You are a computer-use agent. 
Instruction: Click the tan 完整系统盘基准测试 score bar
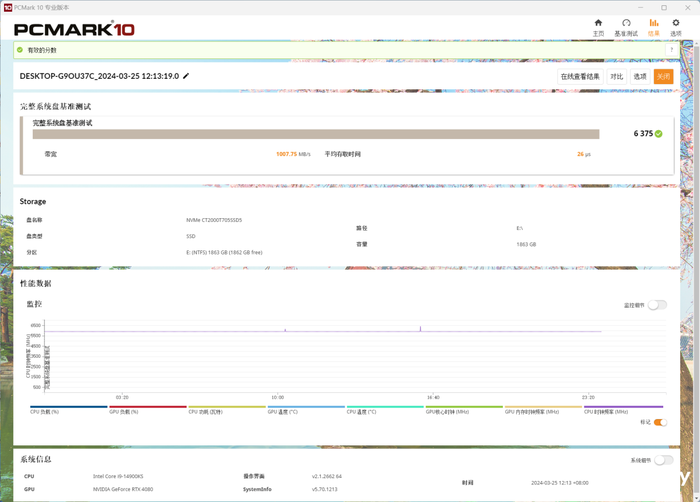click(316, 134)
